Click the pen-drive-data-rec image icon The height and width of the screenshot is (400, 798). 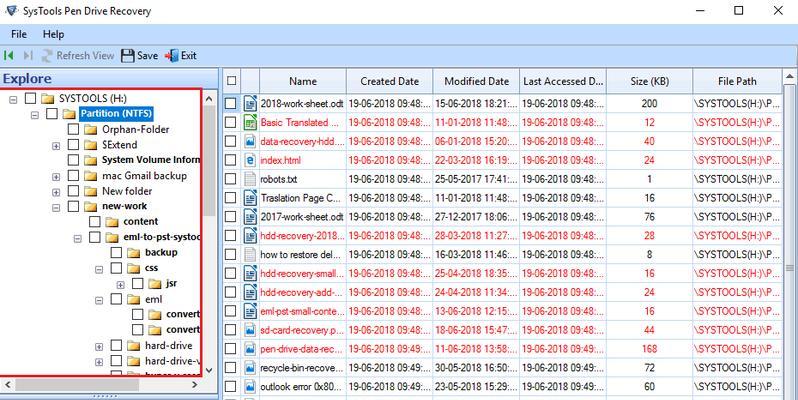click(x=250, y=349)
